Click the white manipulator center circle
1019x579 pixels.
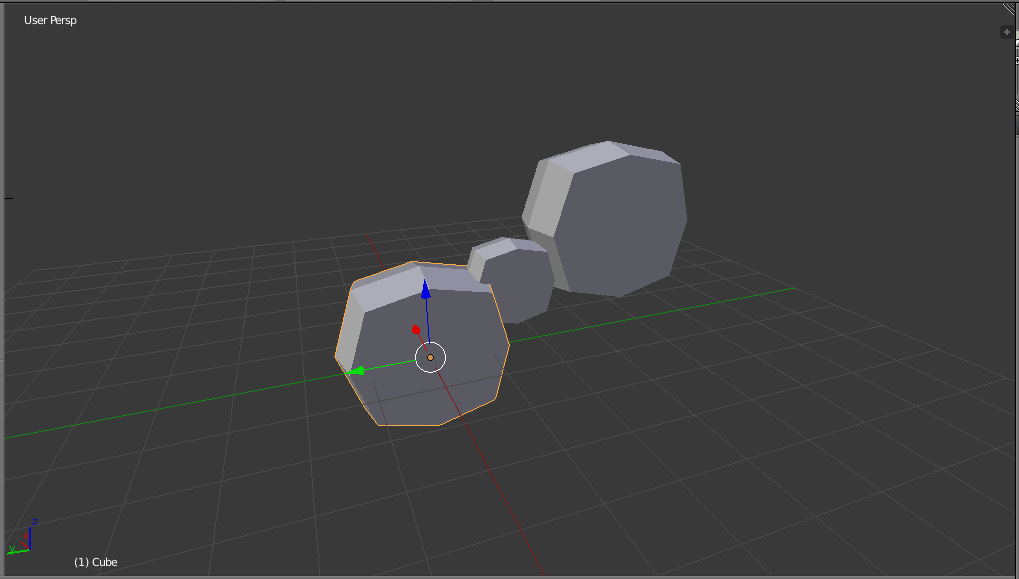point(430,357)
